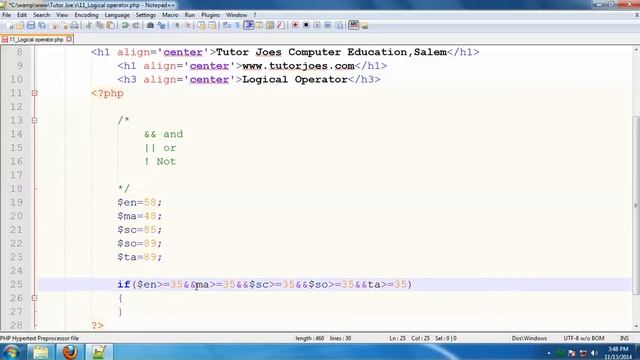Open the Run menu
This screenshot has width=640, height=360.
tap(190, 15)
